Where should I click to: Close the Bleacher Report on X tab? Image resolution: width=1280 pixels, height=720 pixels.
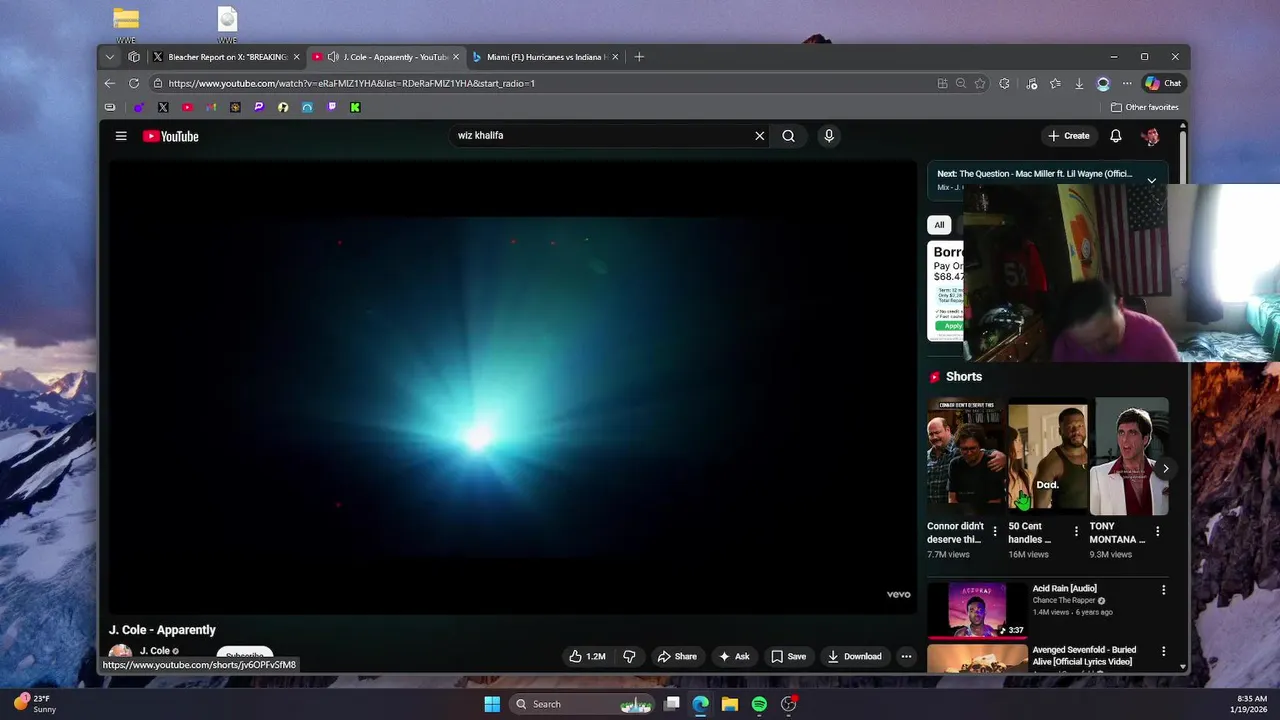point(297,57)
